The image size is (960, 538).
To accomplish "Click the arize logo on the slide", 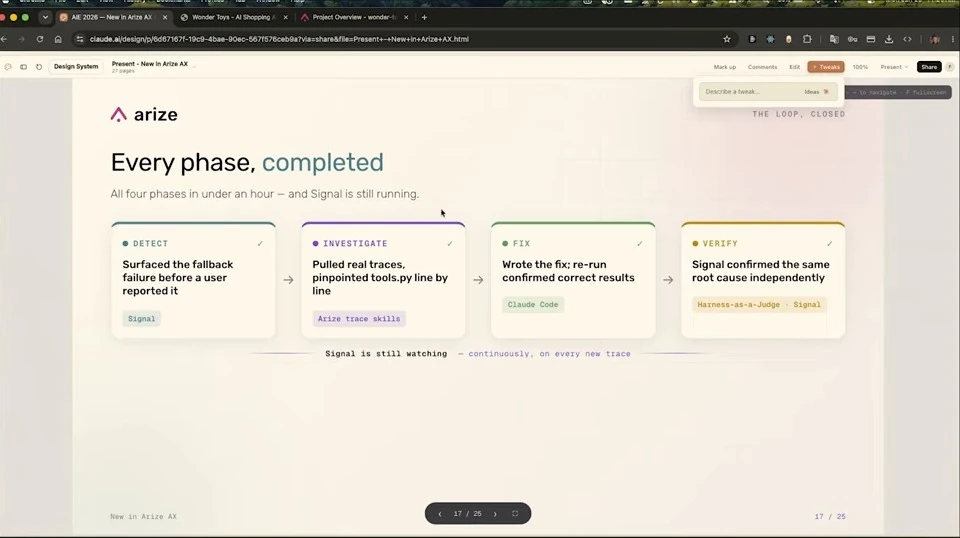I will (144, 114).
